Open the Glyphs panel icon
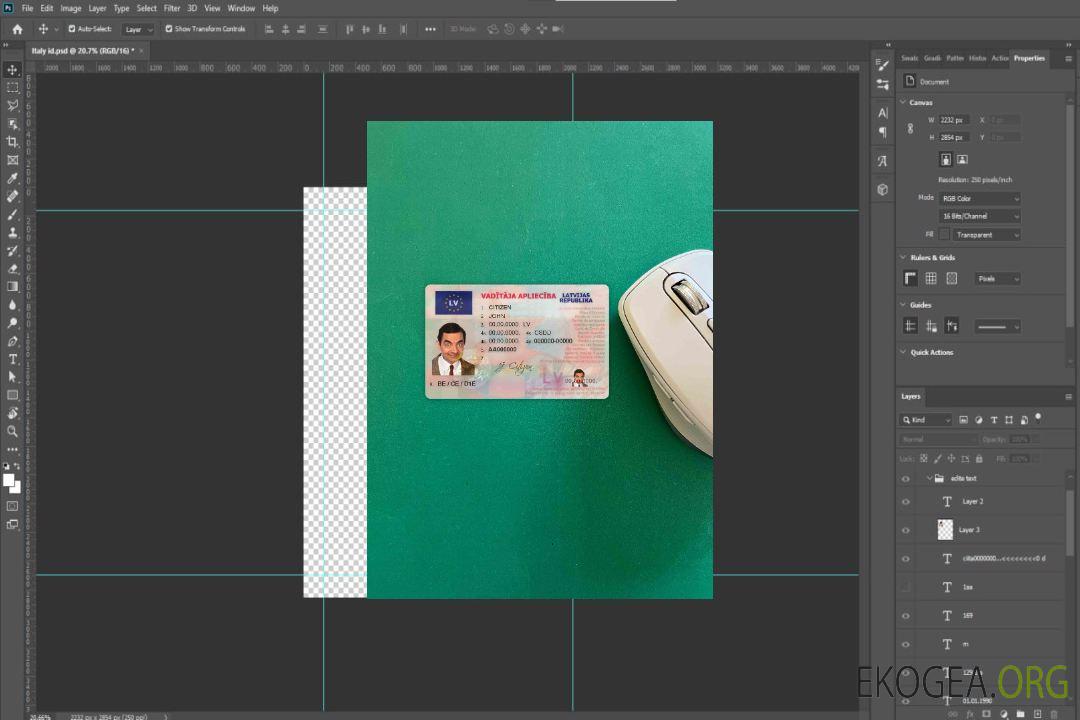This screenshot has width=1080, height=720. pyautogui.click(x=882, y=161)
